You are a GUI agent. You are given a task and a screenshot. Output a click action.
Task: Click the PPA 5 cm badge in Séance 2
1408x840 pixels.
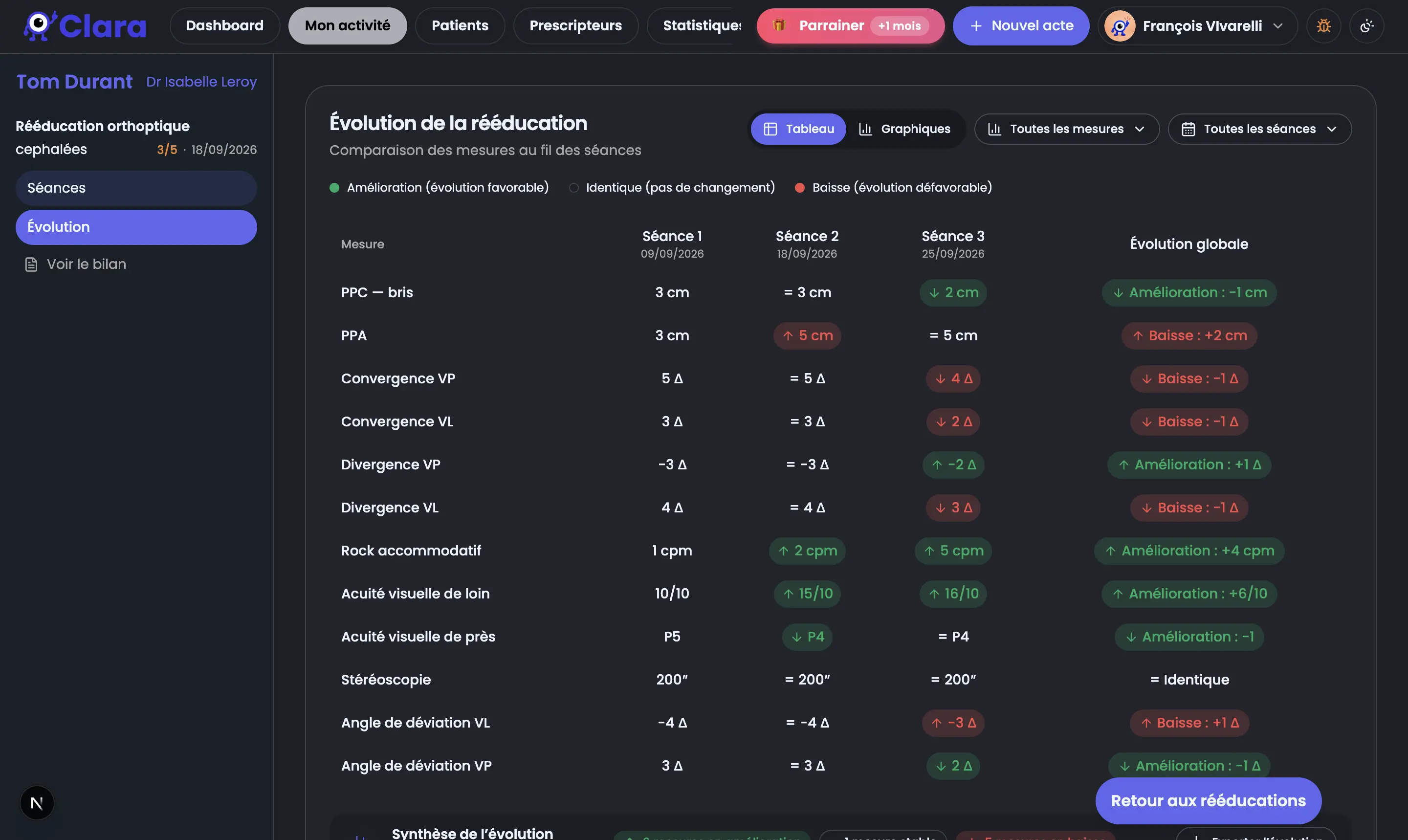click(x=807, y=336)
